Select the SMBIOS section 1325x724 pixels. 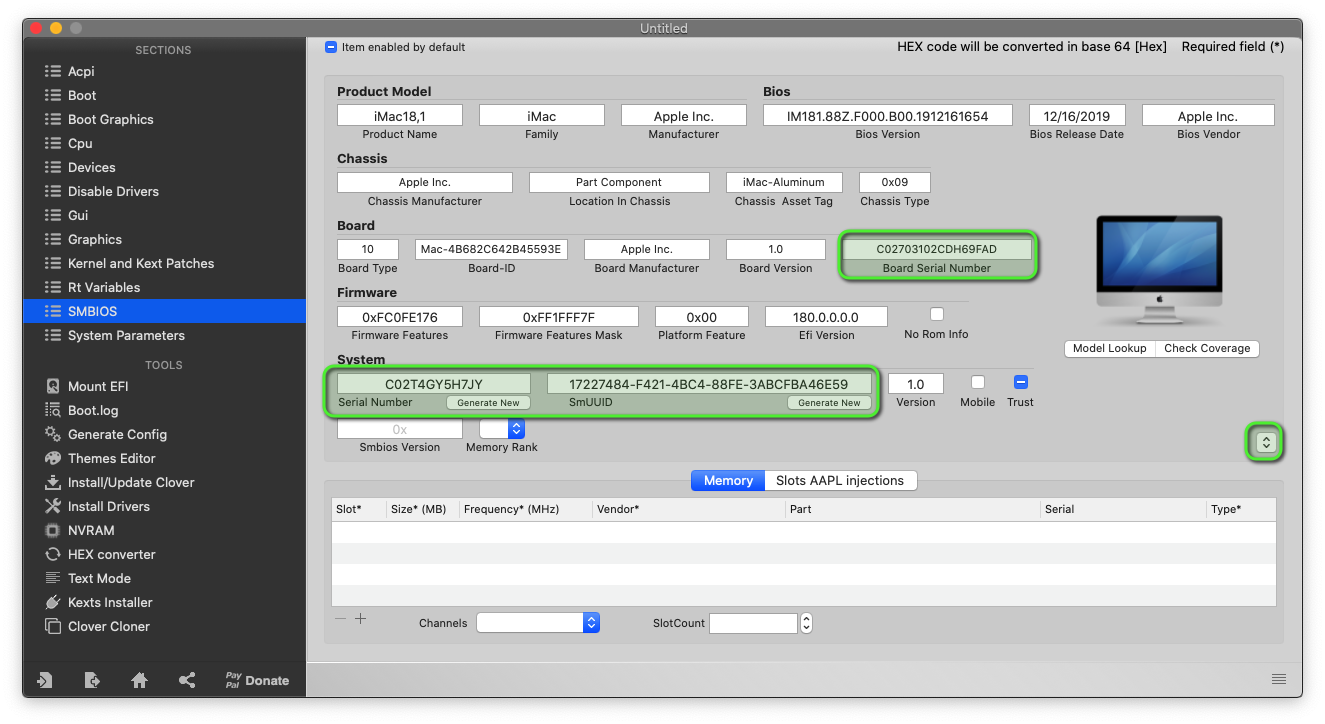coord(166,311)
